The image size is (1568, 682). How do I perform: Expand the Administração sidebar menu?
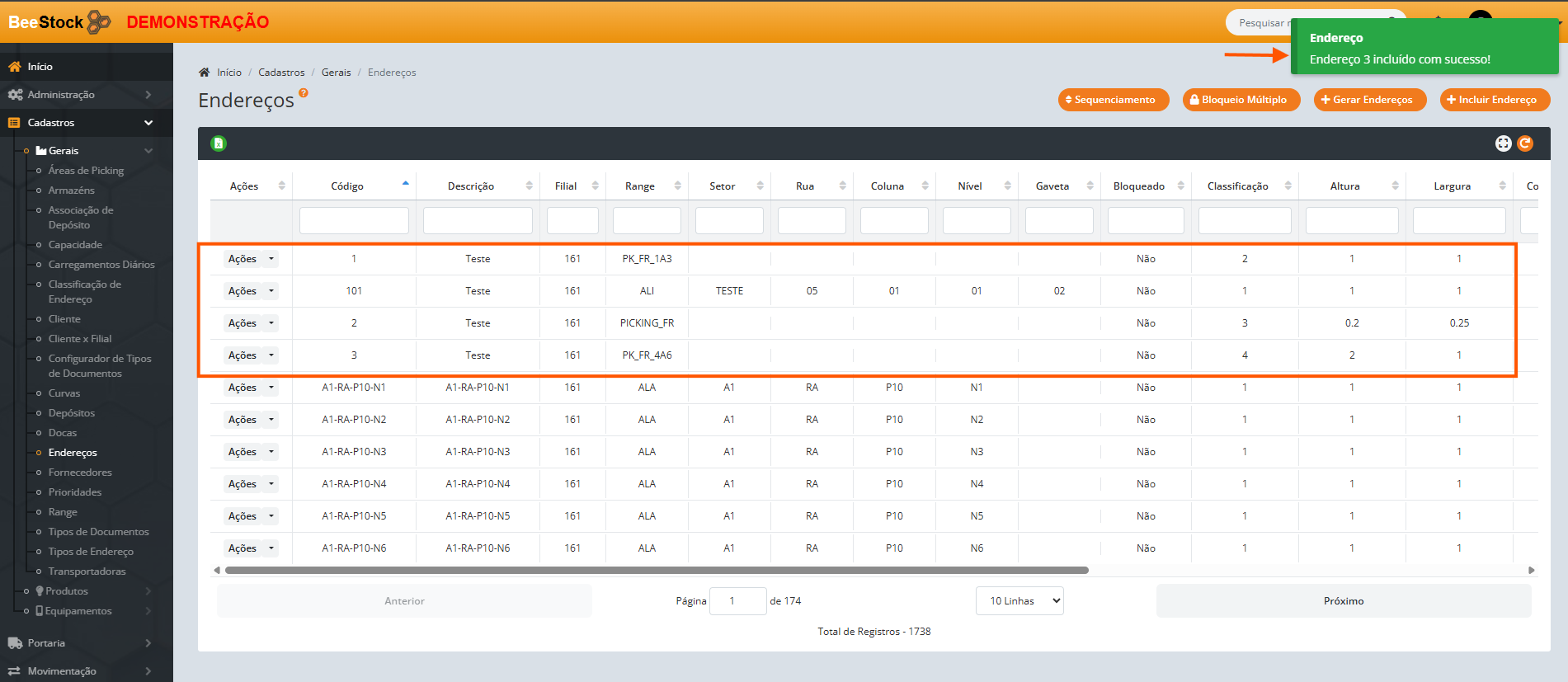[x=86, y=95]
